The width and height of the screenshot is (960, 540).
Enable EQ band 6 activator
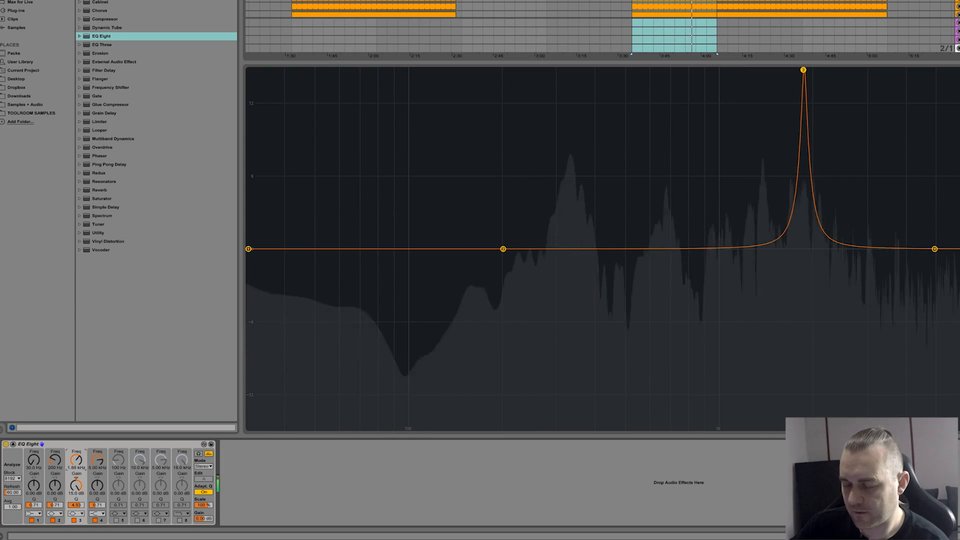(137, 520)
